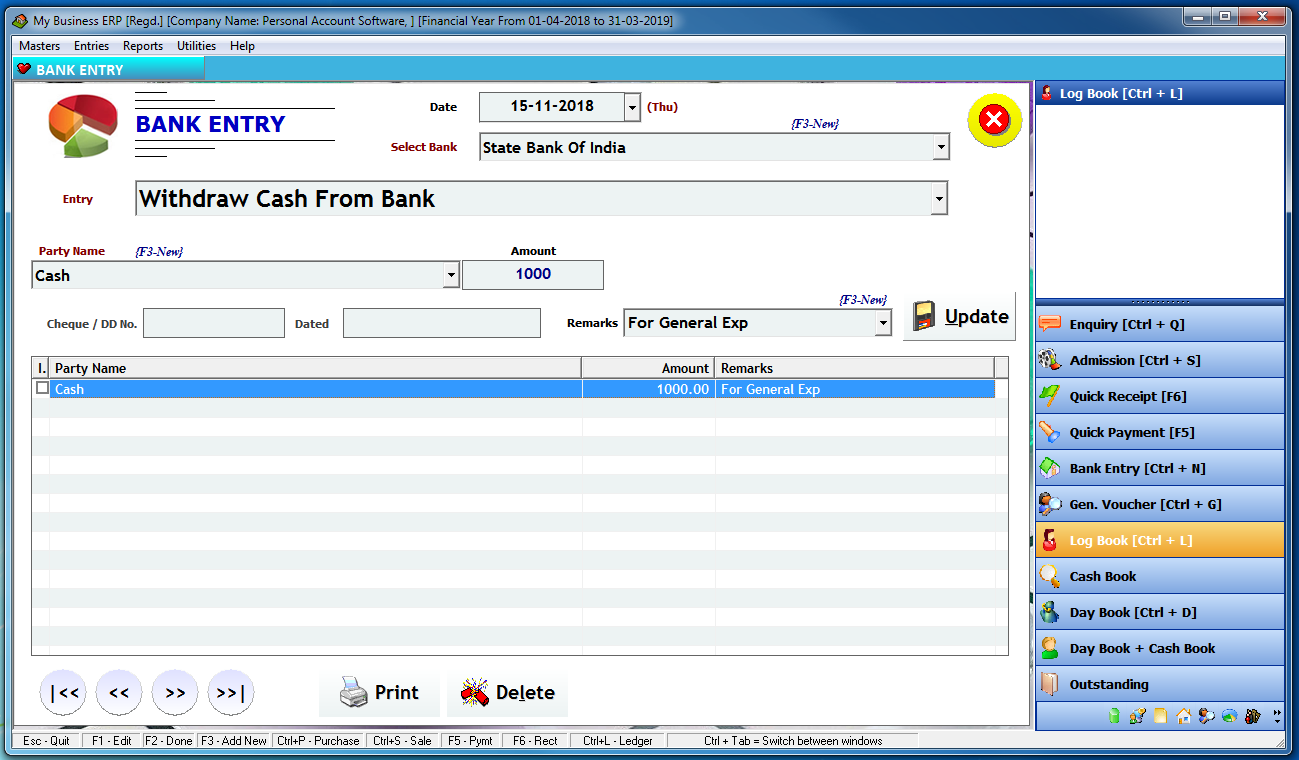Switch to the Reports menu
The height and width of the screenshot is (760, 1299).
point(142,45)
